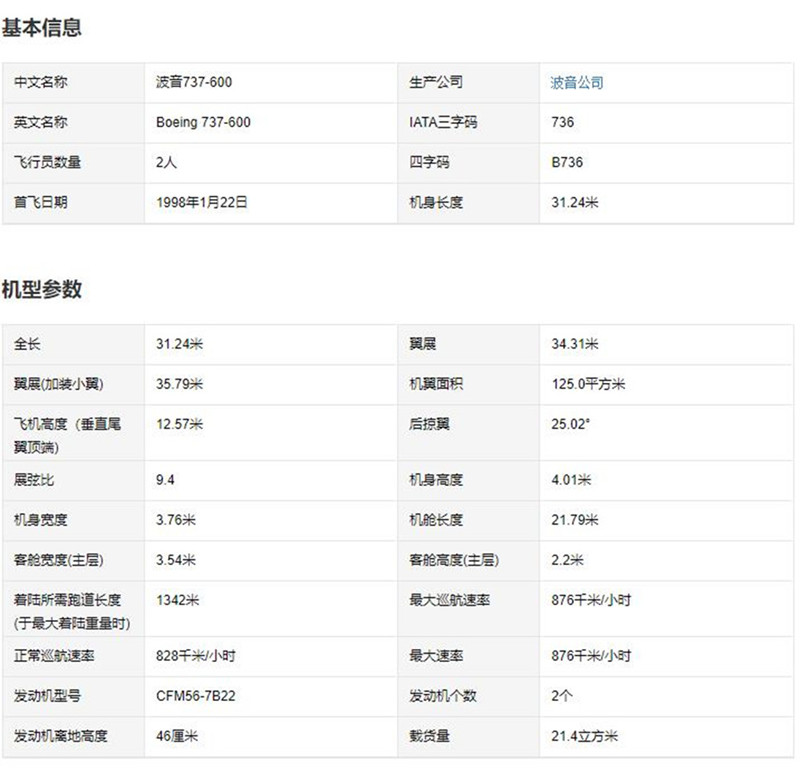Select the 34.31米 wingspan value
800x772 pixels.
574,344
